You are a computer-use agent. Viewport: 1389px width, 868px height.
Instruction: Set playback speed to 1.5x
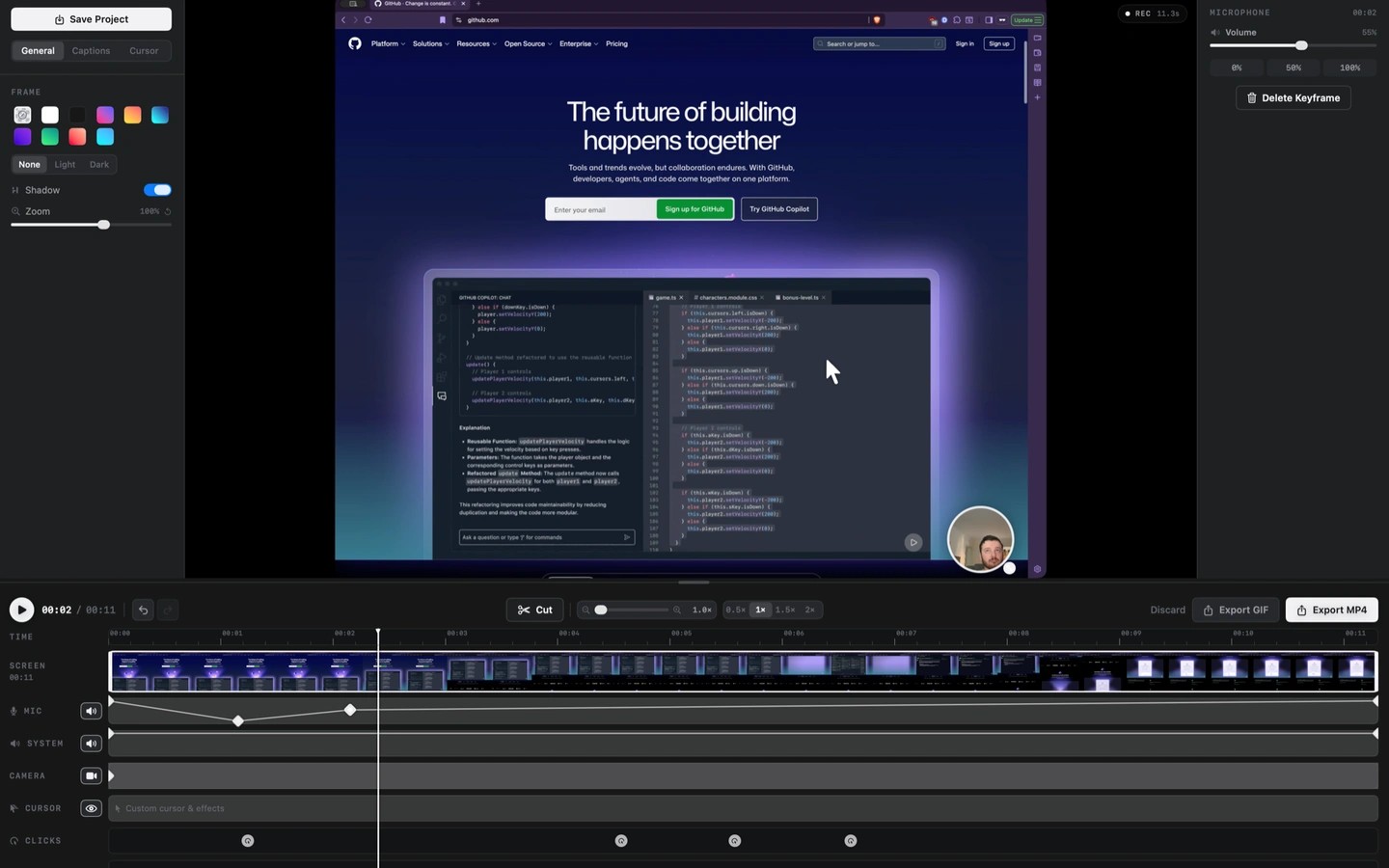785,610
